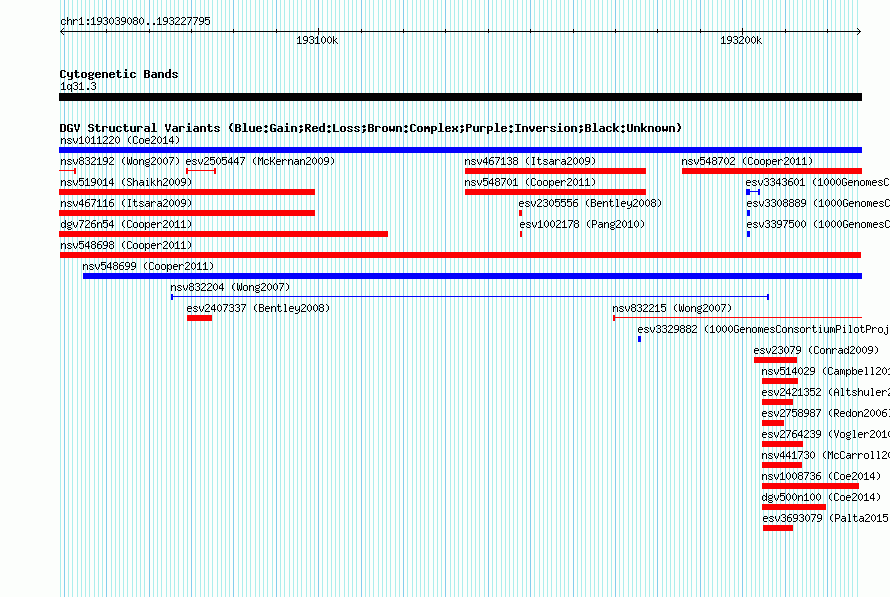Select the esv1002178 (Pang2010) label
The height and width of the screenshot is (597, 890).
pyautogui.click(x=582, y=224)
